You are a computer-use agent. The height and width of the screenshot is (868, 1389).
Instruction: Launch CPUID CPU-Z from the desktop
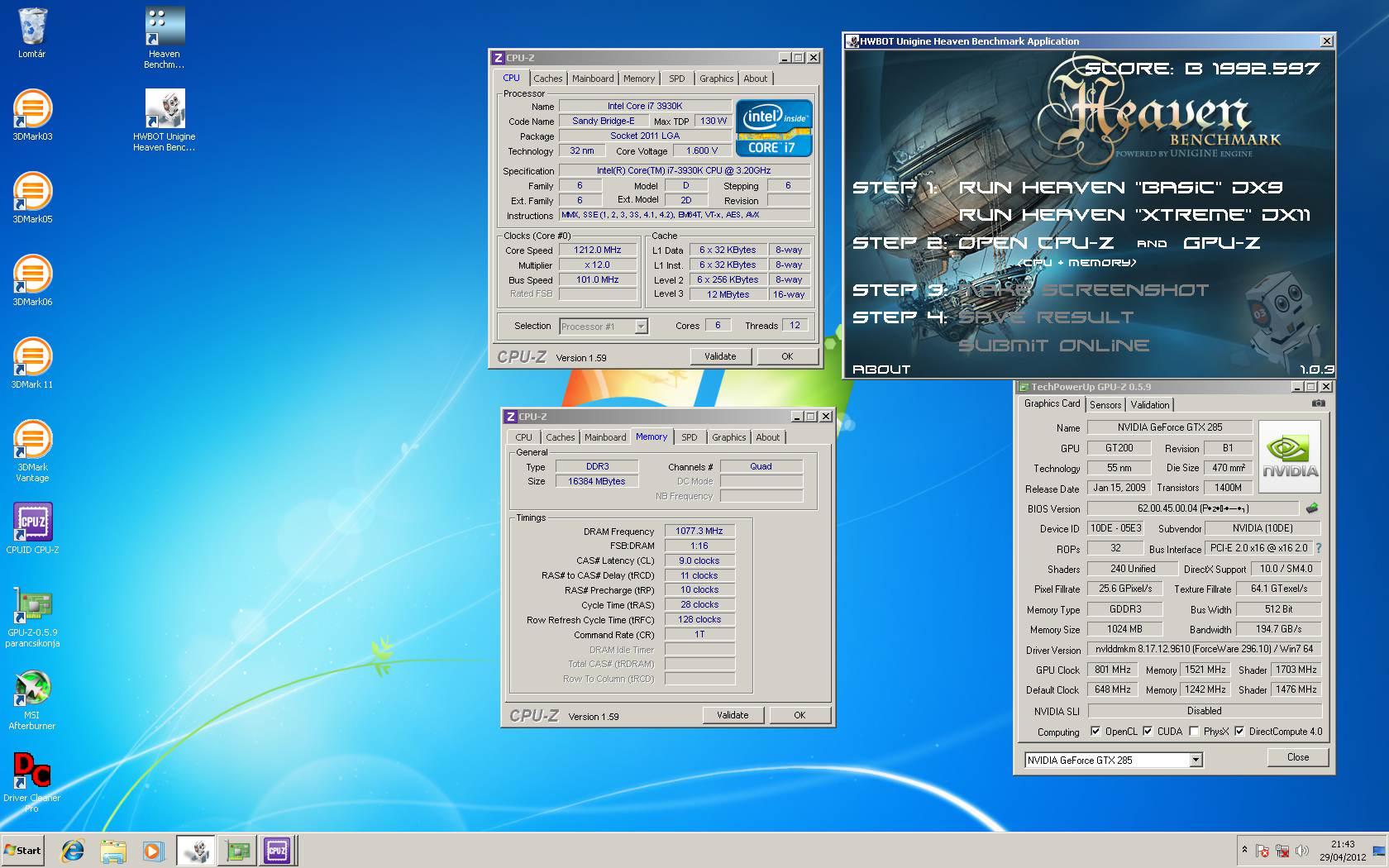32,527
